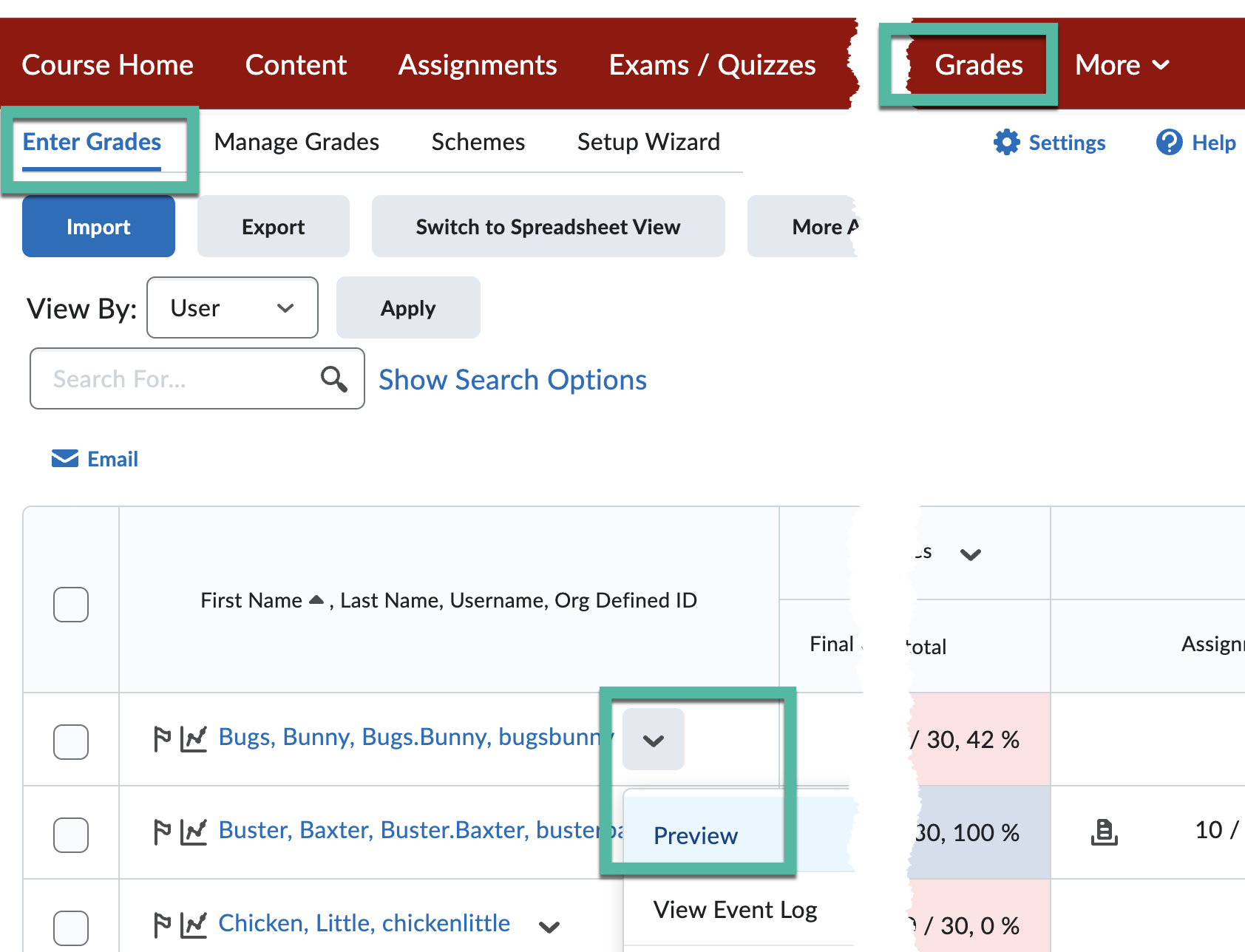The width and height of the screenshot is (1245, 952).
Task: Sort by First Name ascending arrow
Action: (316, 599)
